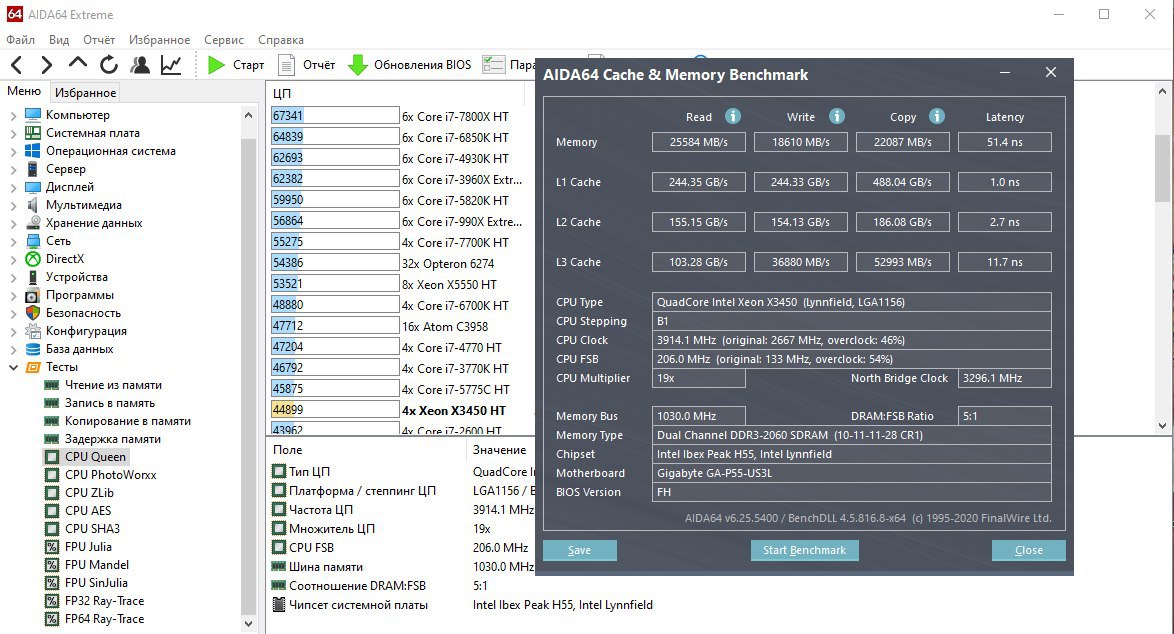
Task: Open the FP64 Ray-Trace benchmark
Action: point(104,618)
